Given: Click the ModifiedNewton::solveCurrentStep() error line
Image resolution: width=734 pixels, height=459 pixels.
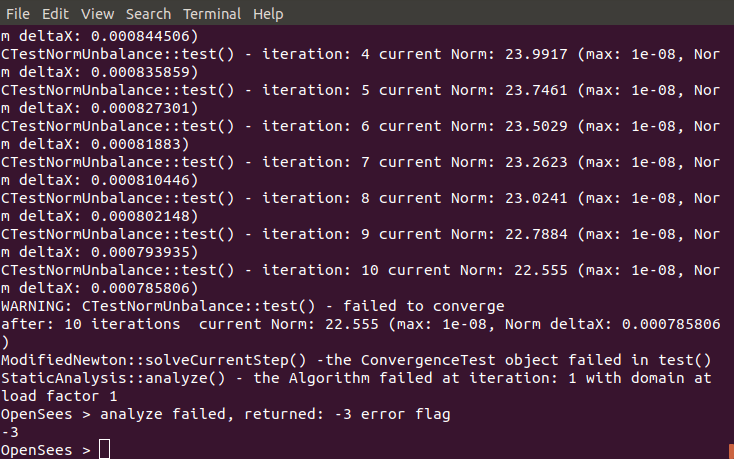Looking at the screenshot, I should click(357, 360).
